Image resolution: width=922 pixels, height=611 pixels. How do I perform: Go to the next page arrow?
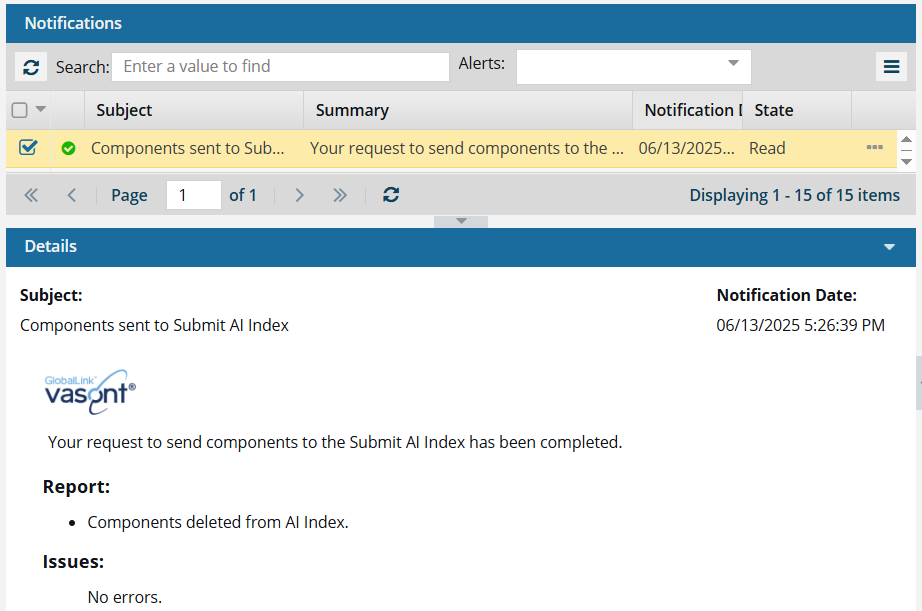299,195
